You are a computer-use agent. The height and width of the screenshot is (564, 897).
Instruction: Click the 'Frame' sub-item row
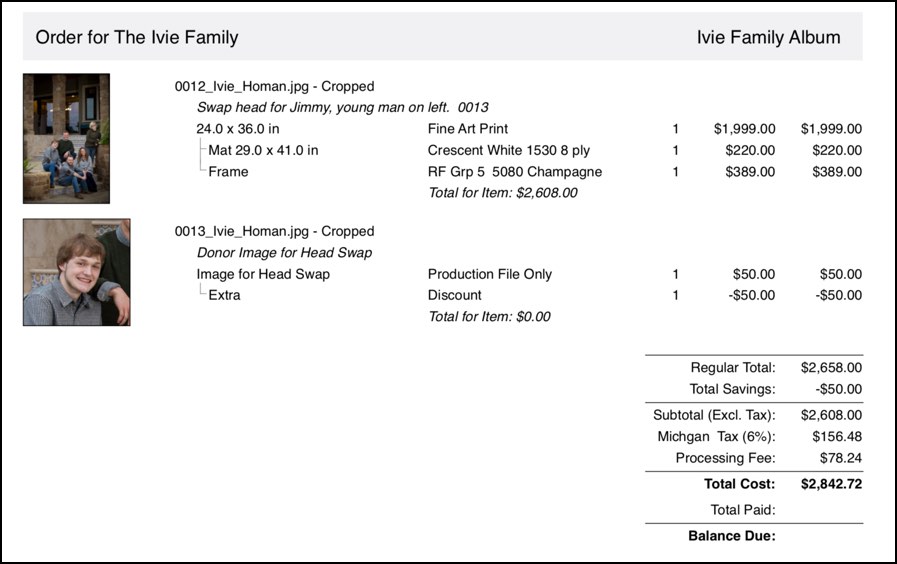pyautogui.click(x=228, y=172)
